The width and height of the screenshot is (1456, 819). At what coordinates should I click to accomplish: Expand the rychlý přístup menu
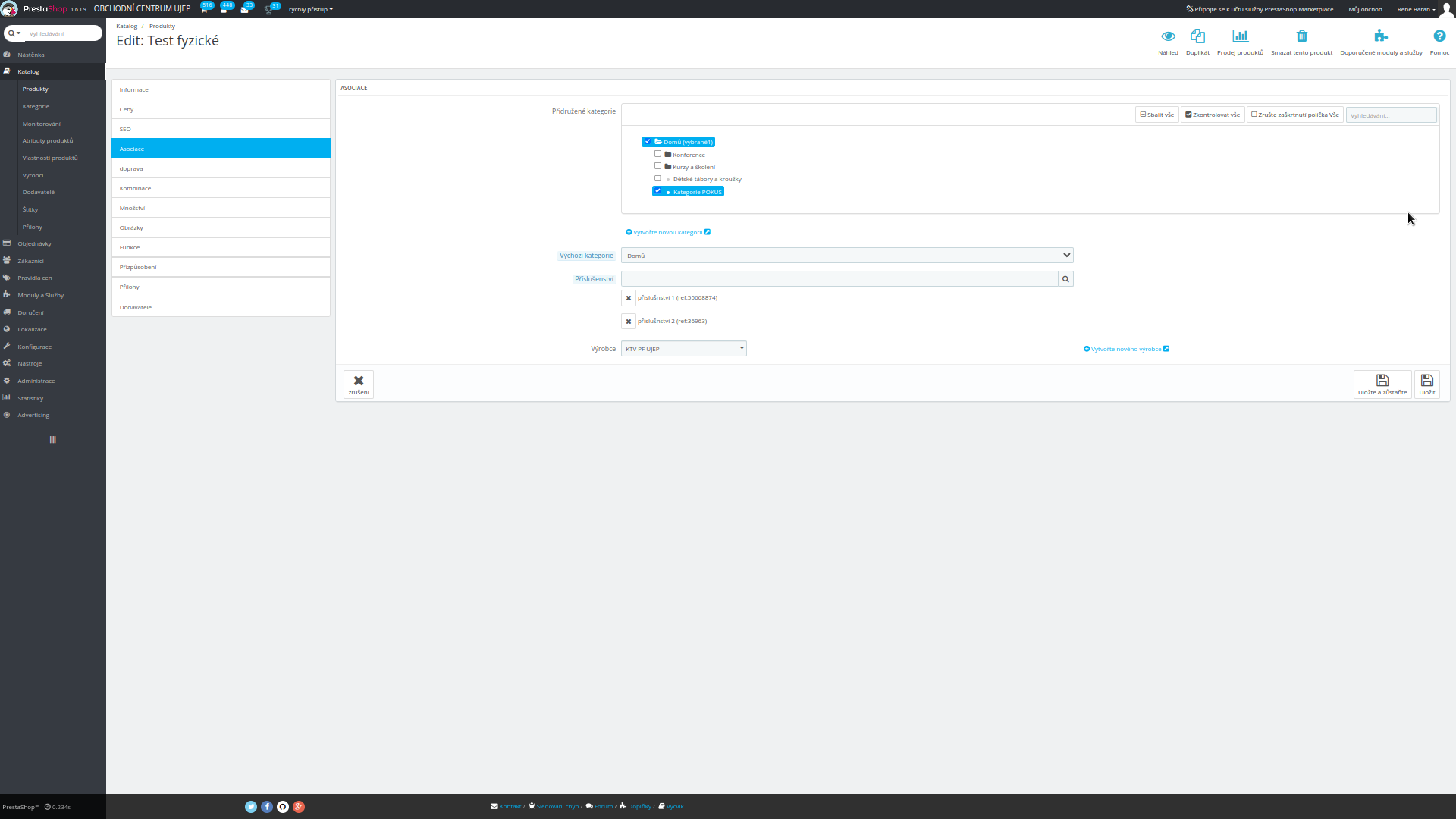[310, 9]
